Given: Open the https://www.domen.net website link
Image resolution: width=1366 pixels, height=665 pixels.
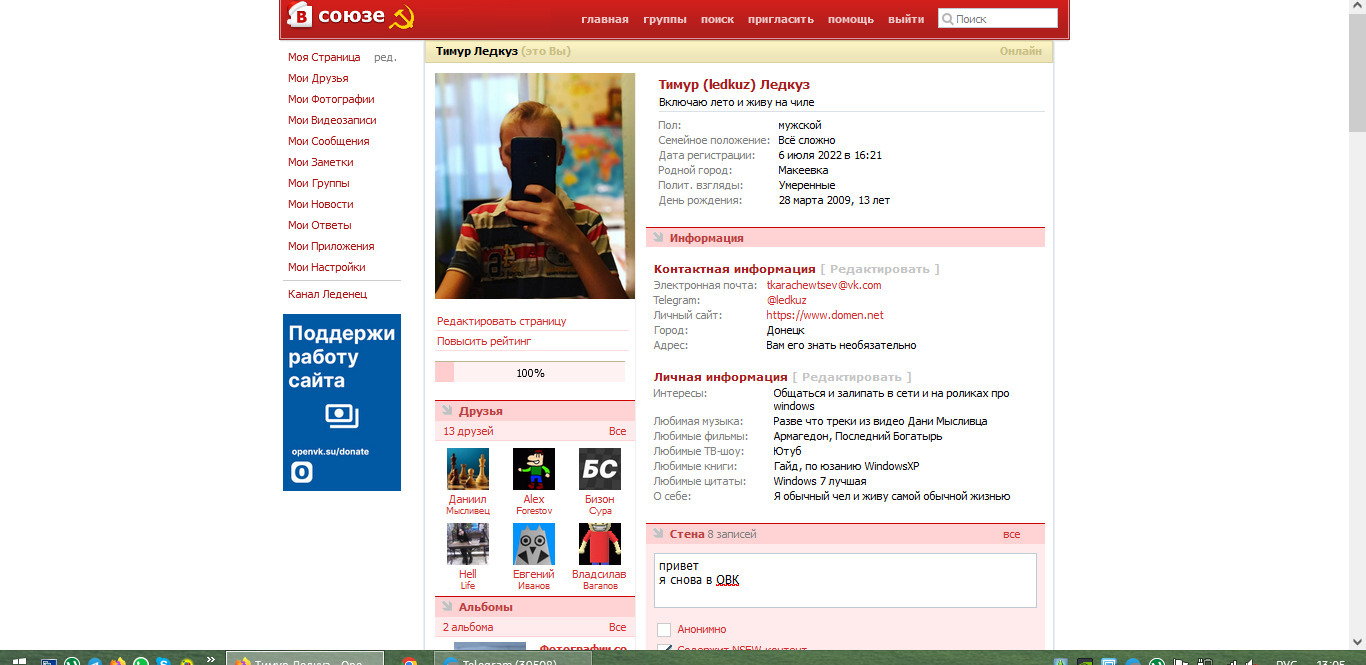Looking at the screenshot, I should tap(825, 315).
